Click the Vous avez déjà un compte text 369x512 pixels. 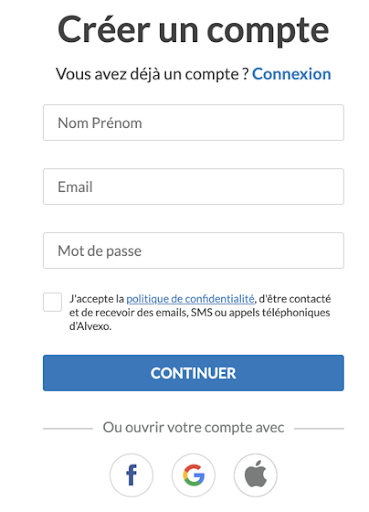152,74
